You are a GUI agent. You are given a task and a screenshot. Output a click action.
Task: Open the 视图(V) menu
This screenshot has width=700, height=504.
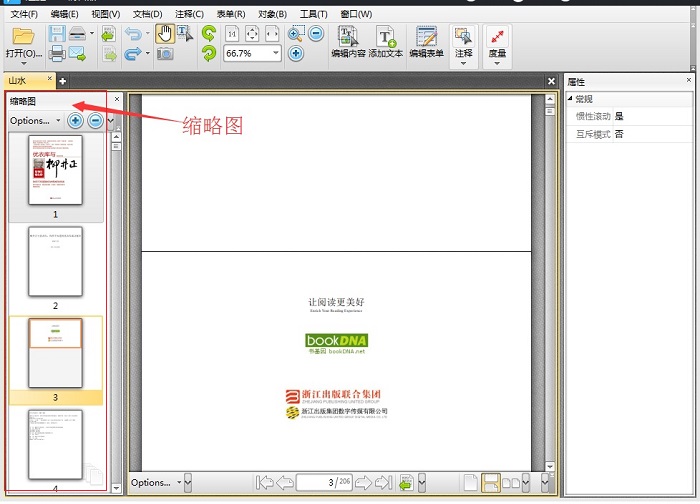(x=106, y=14)
